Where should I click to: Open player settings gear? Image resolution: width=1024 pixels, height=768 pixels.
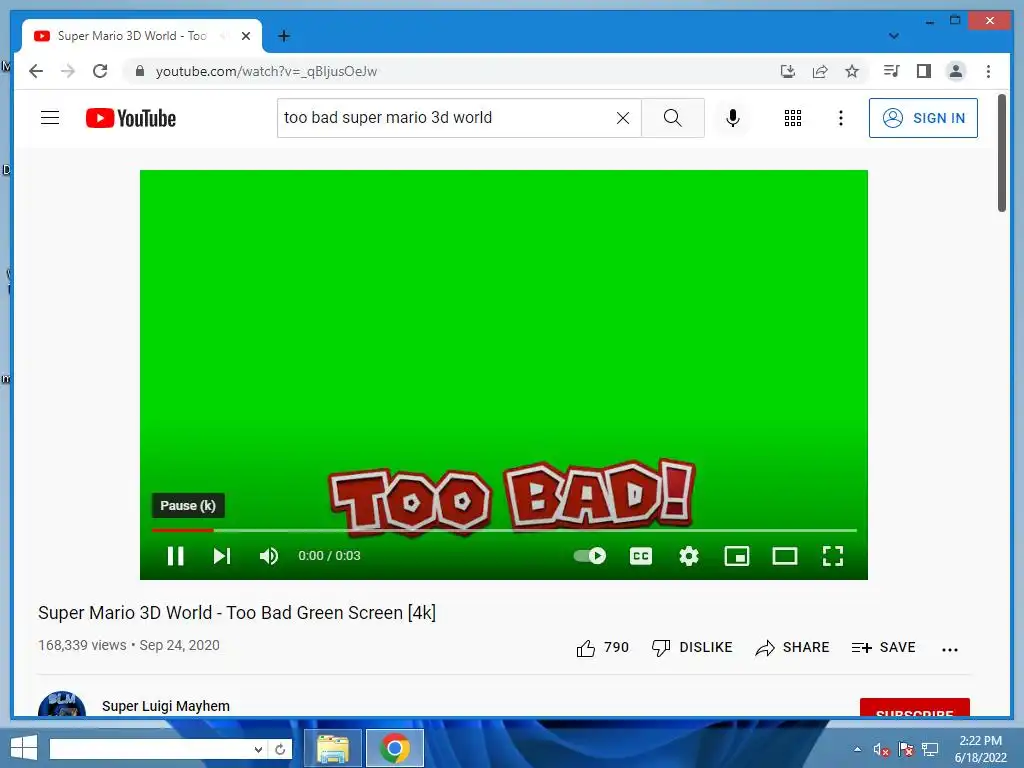[689, 556]
